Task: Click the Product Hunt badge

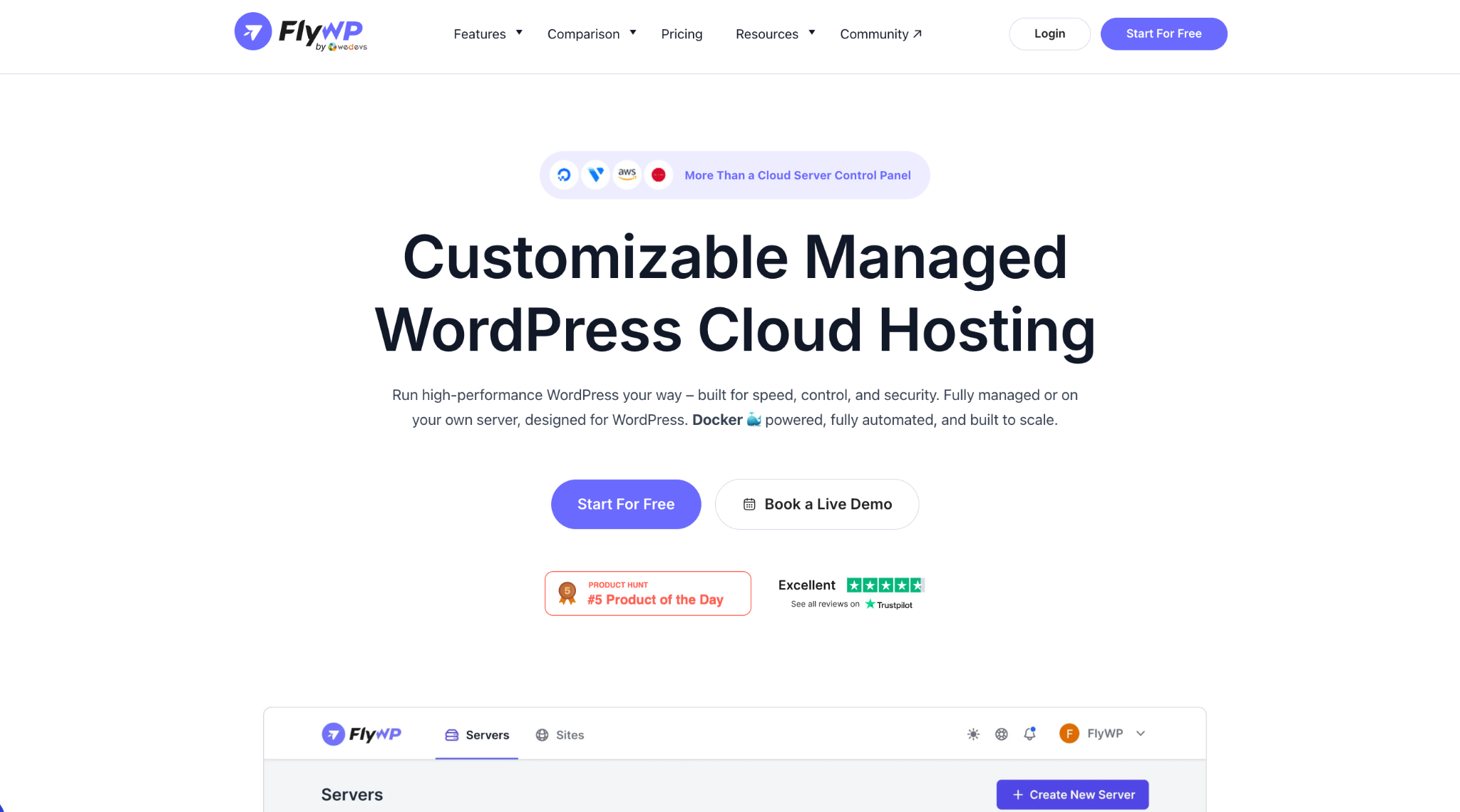Action: [x=647, y=593]
